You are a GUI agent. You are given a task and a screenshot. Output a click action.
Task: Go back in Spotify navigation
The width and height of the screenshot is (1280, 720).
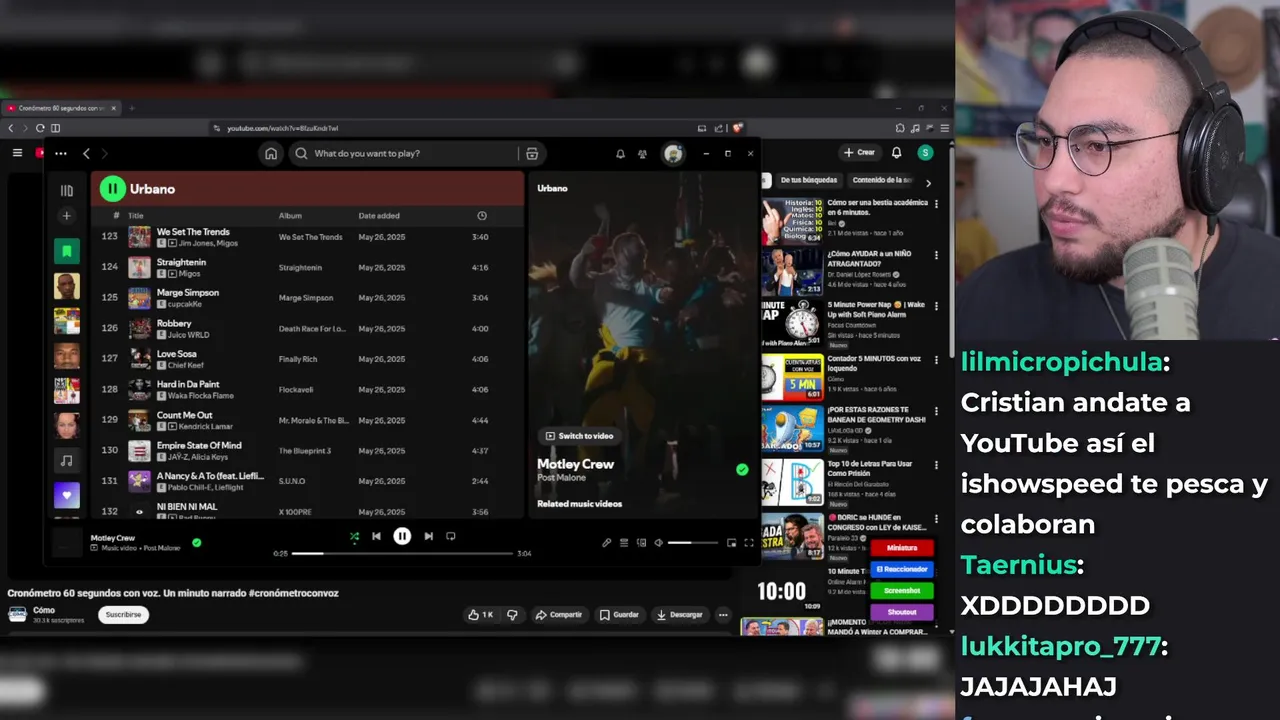click(86, 153)
